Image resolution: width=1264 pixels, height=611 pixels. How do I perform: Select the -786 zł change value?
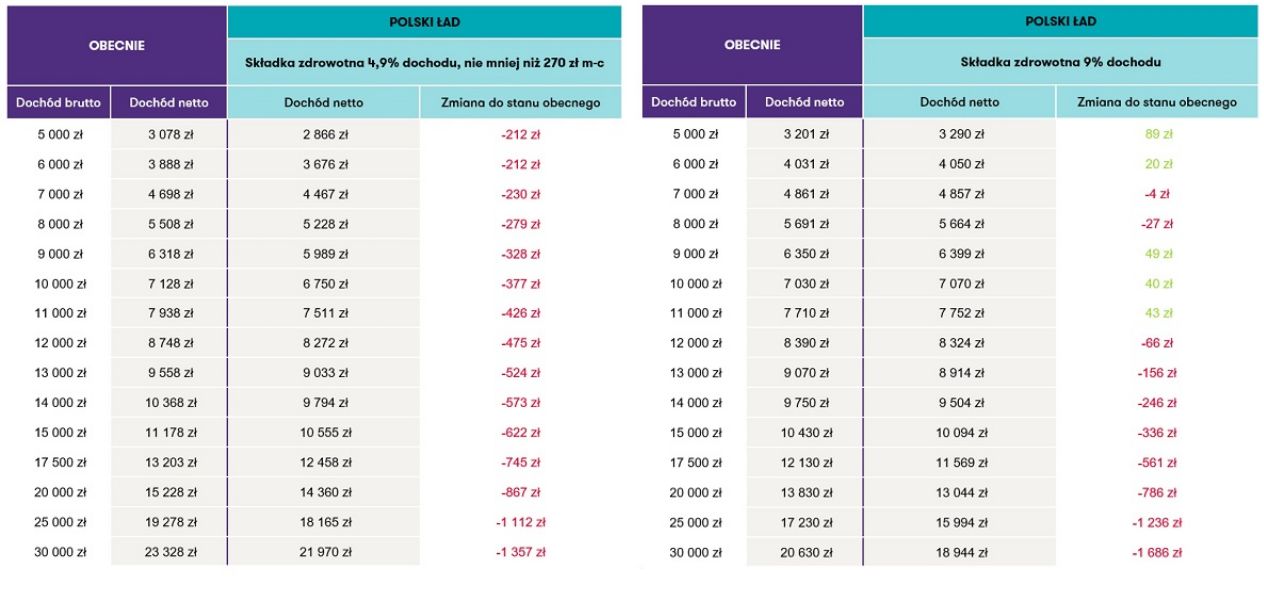pyautogui.click(x=1156, y=492)
